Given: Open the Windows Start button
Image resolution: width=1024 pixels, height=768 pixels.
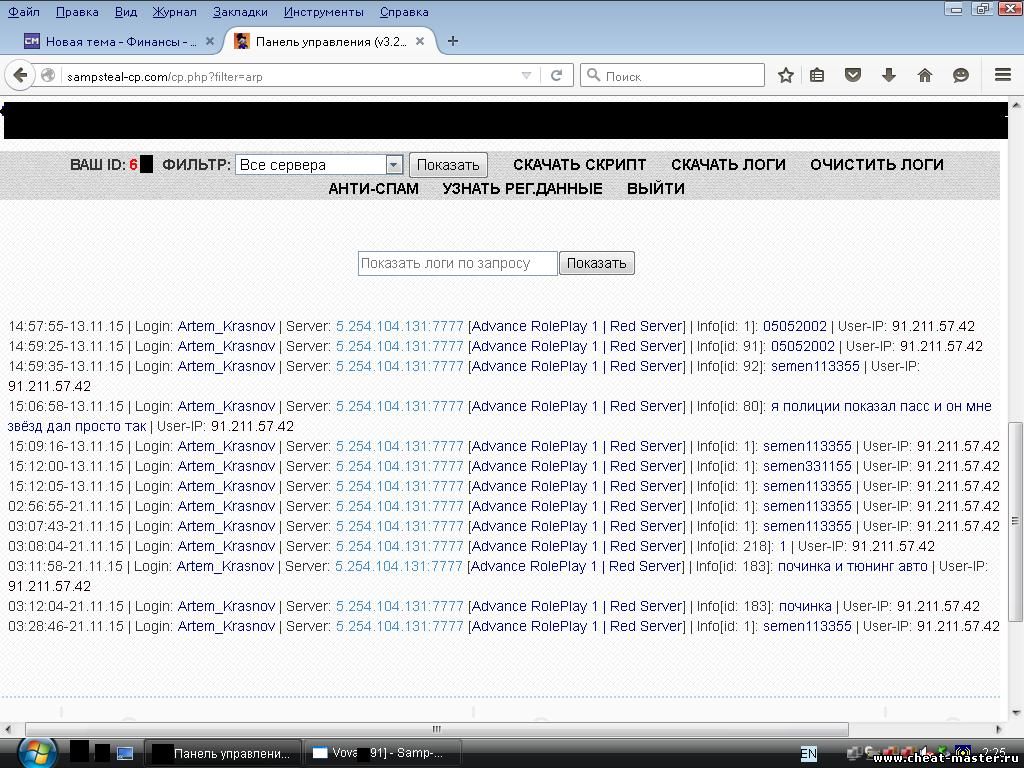Looking at the screenshot, I should tap(36, 752).
